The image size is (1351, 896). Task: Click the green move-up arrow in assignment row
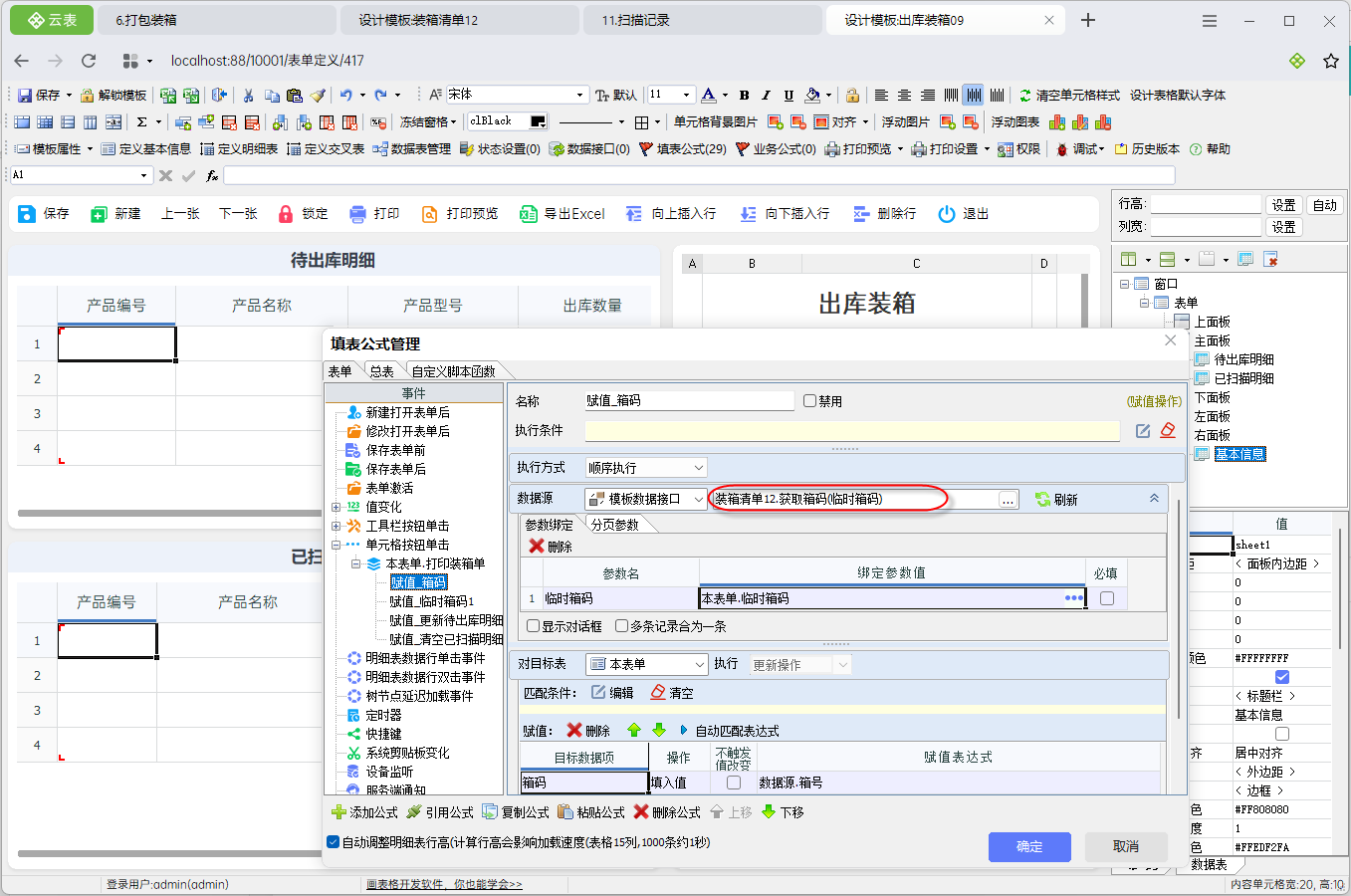pyautogui.click(x=634, y=731)
